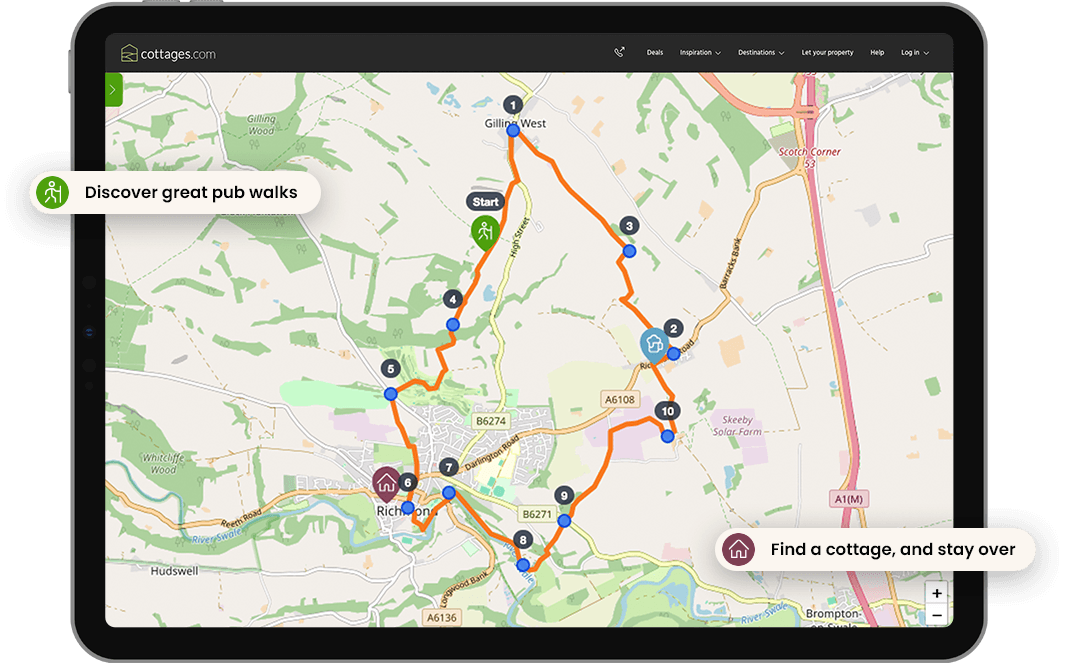1065x663 pixels.
Task: Click the green walker Start pin
Action: (x=485, y=233)
